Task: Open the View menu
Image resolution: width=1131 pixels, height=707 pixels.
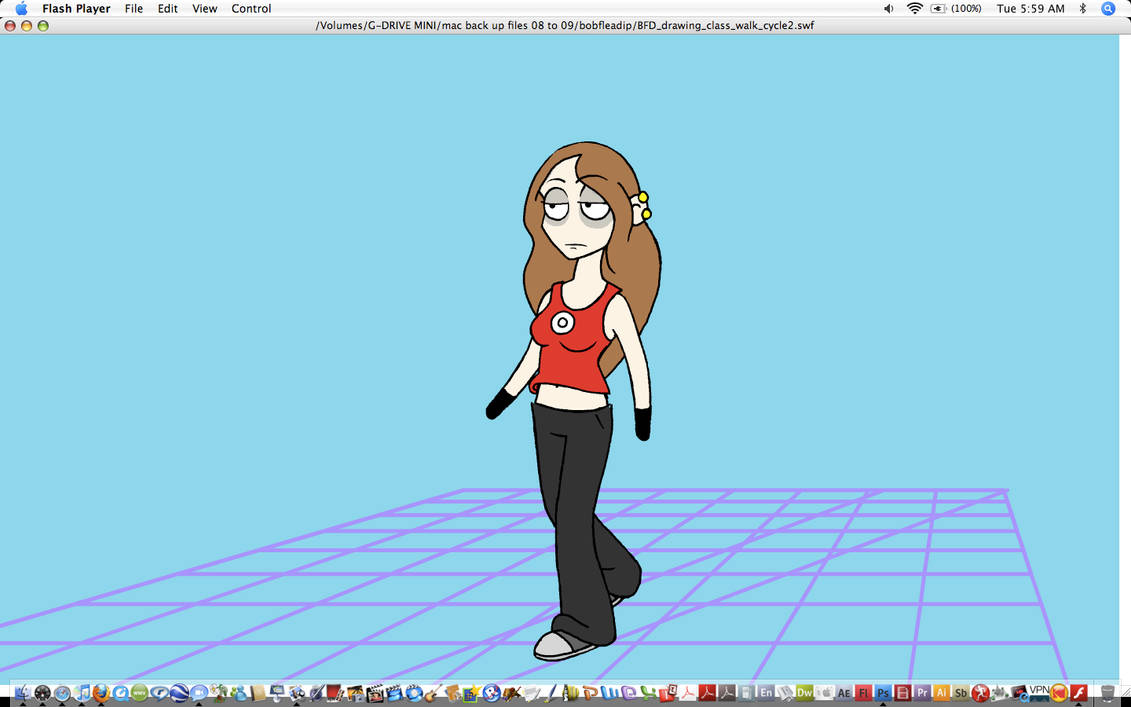Action: click(204, 8)
